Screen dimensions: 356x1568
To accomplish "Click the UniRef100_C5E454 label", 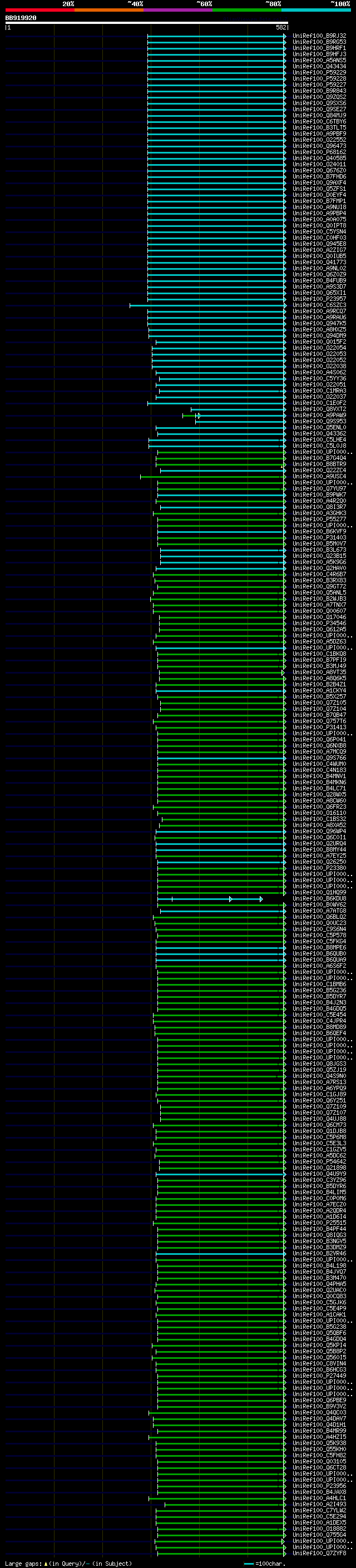I will pyautogui.click(x=319, y=1015).
